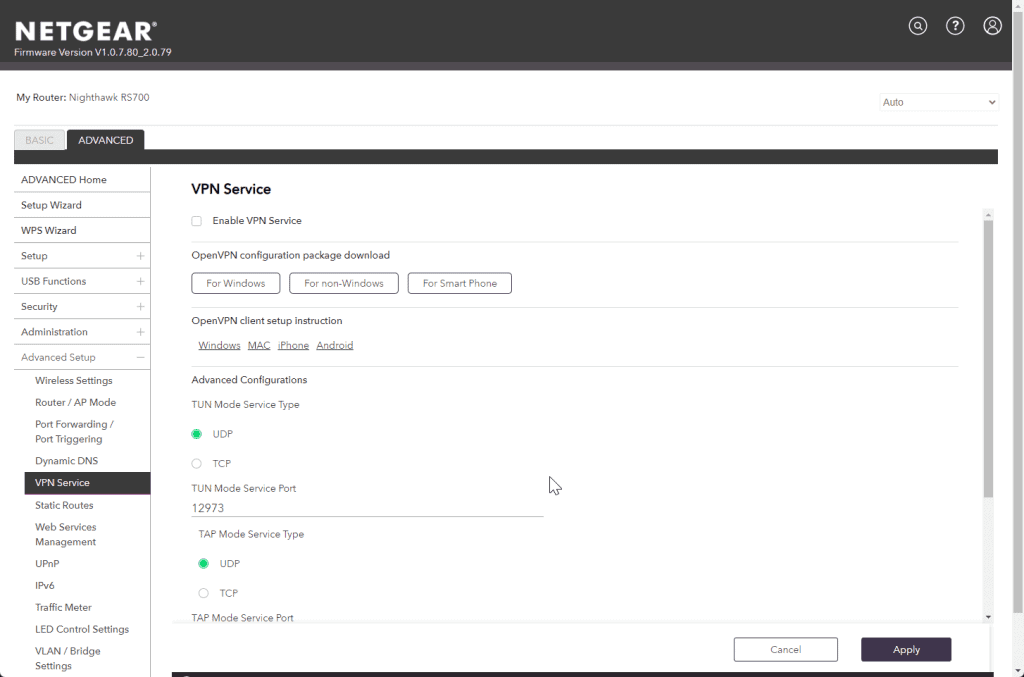Screen dimensions: 1024x677
Task: Expand the Setup menu section
Action: pos(140,256)
